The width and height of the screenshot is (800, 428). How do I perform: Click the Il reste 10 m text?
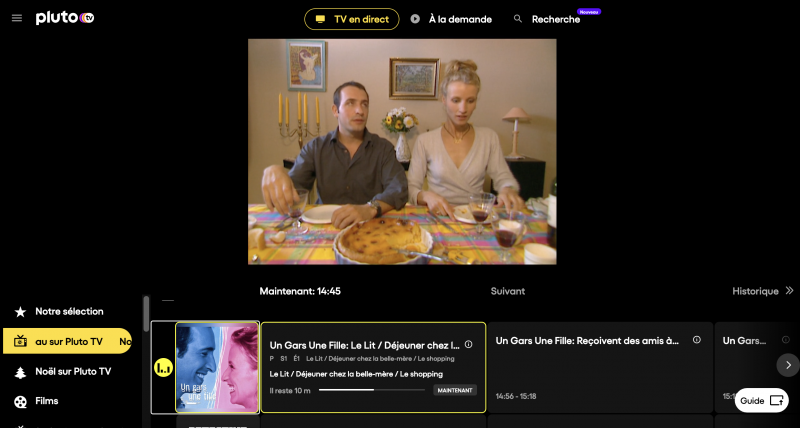(x=289, y=390)
